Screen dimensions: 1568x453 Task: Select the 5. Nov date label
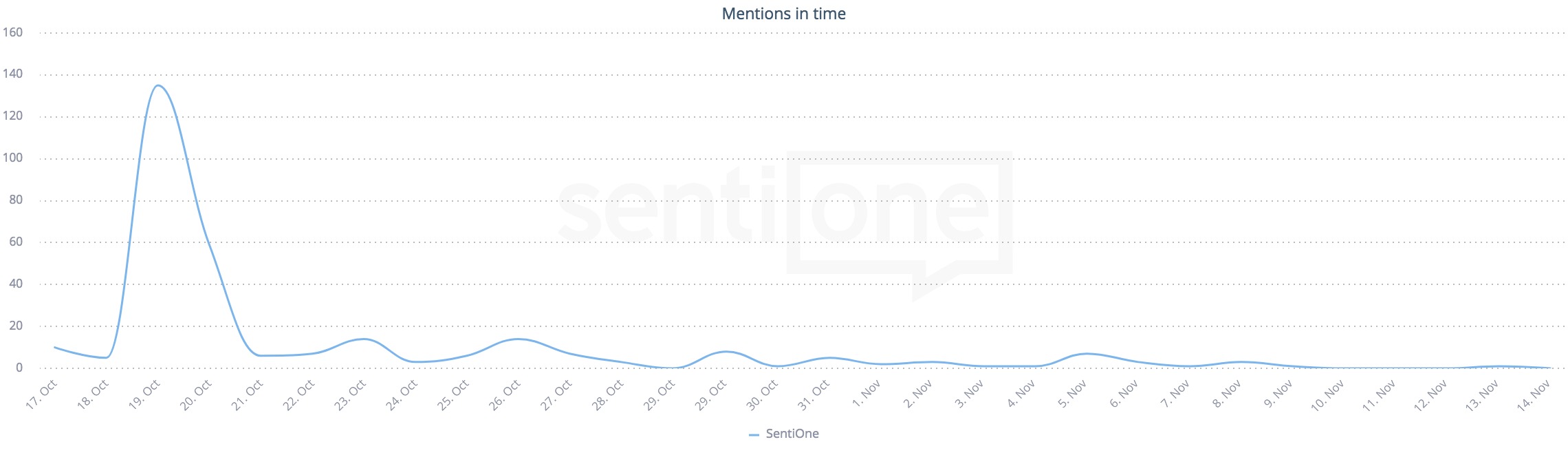click(1072, 393)
